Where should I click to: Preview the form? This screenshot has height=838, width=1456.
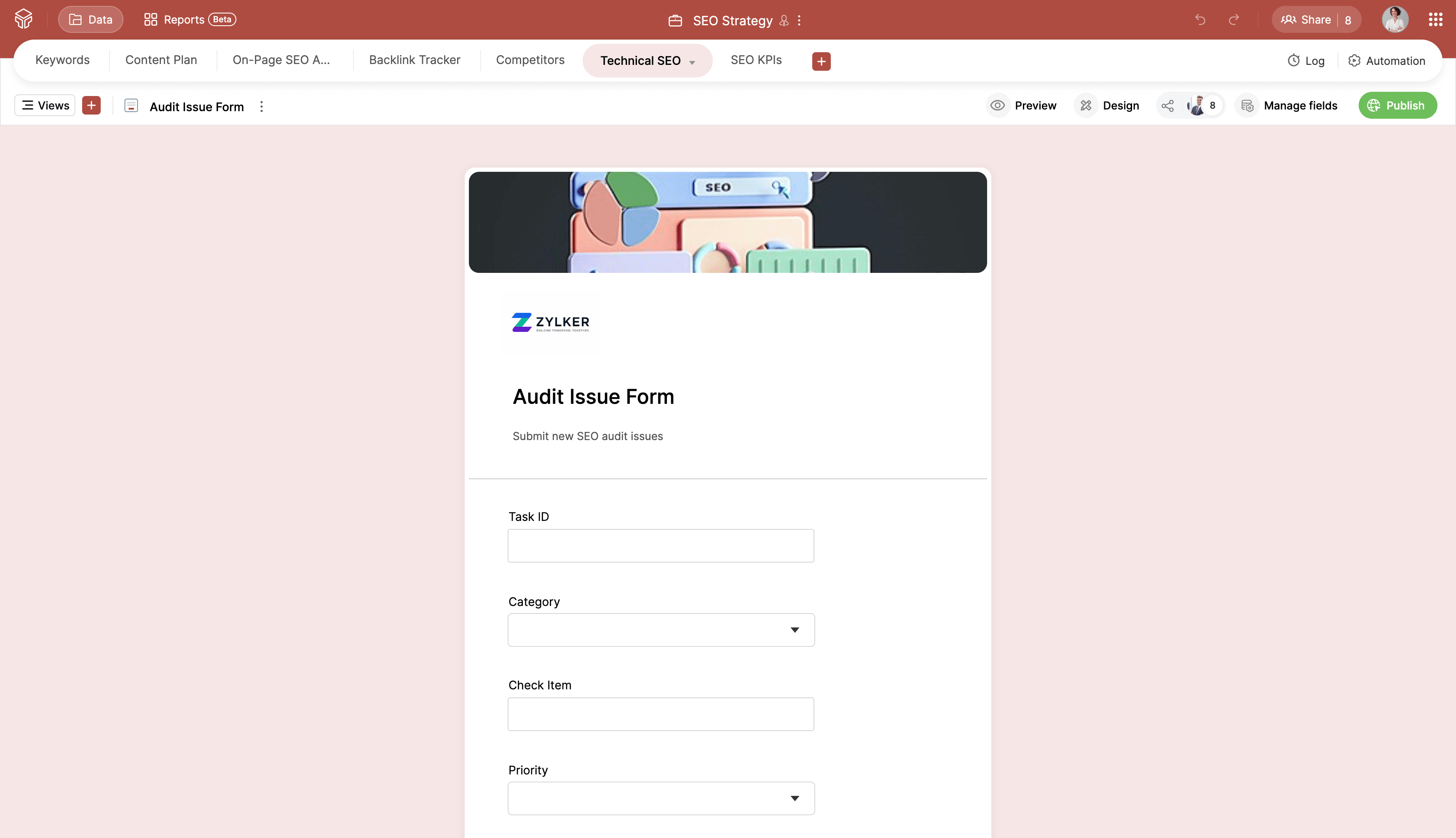click(x=1022, y=105)
